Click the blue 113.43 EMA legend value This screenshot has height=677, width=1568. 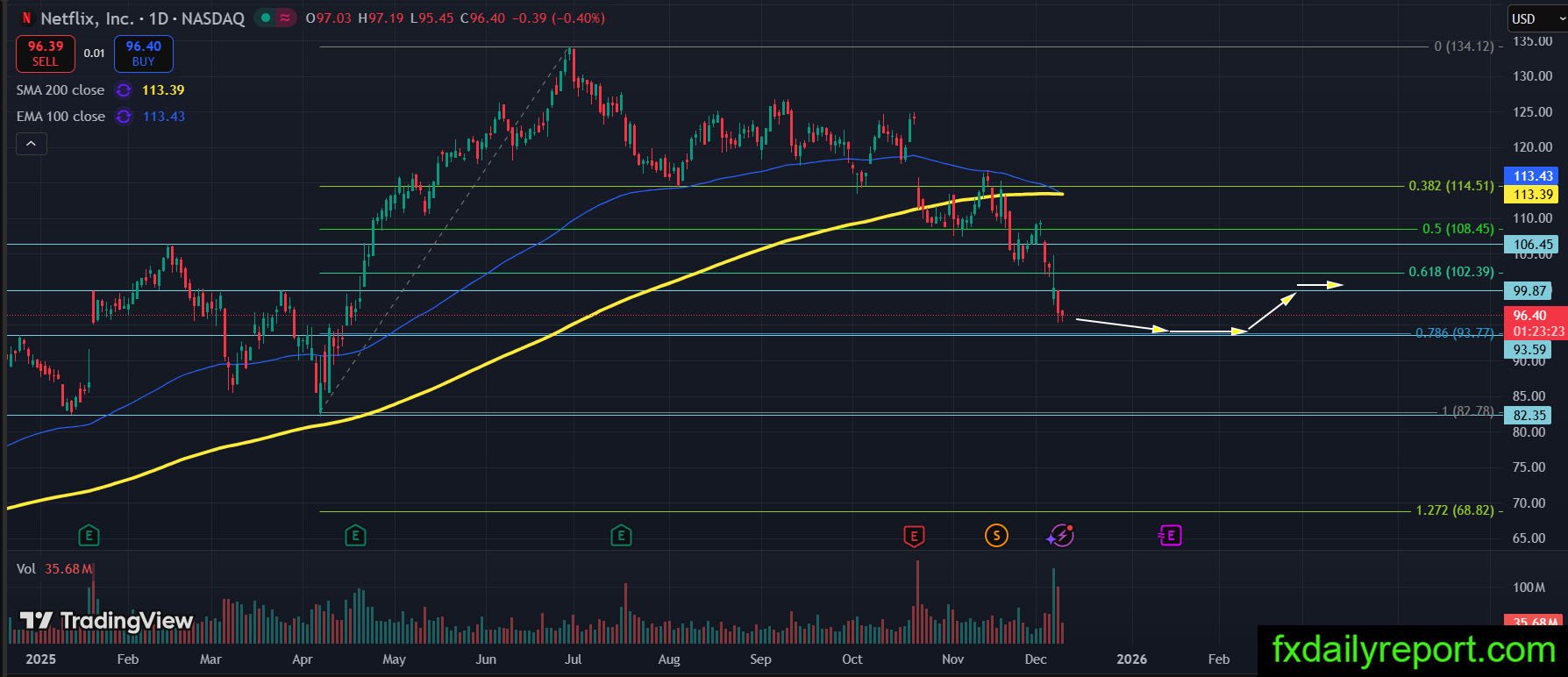point(163,117)
